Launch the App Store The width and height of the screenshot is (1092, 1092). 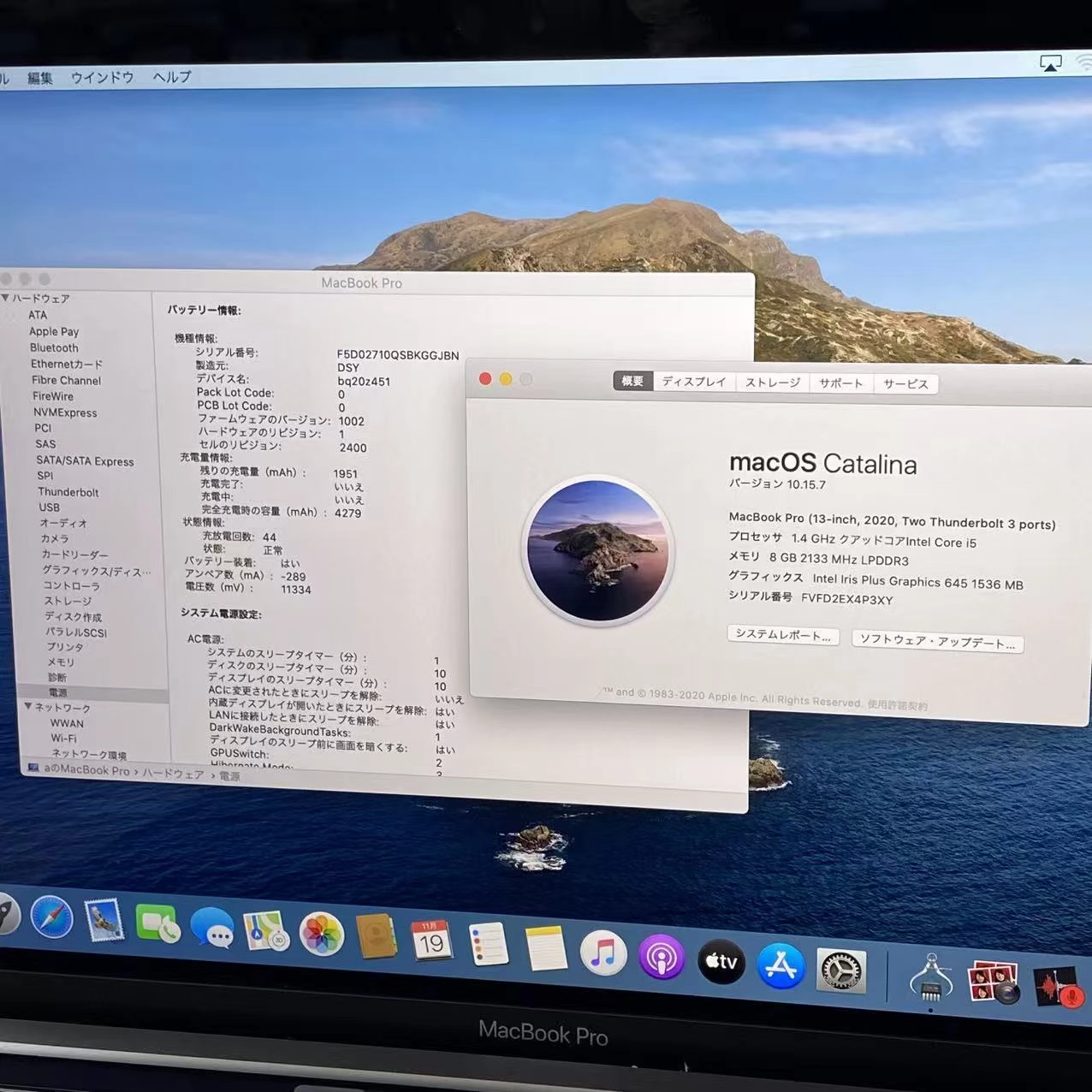(x=780, y=966)
